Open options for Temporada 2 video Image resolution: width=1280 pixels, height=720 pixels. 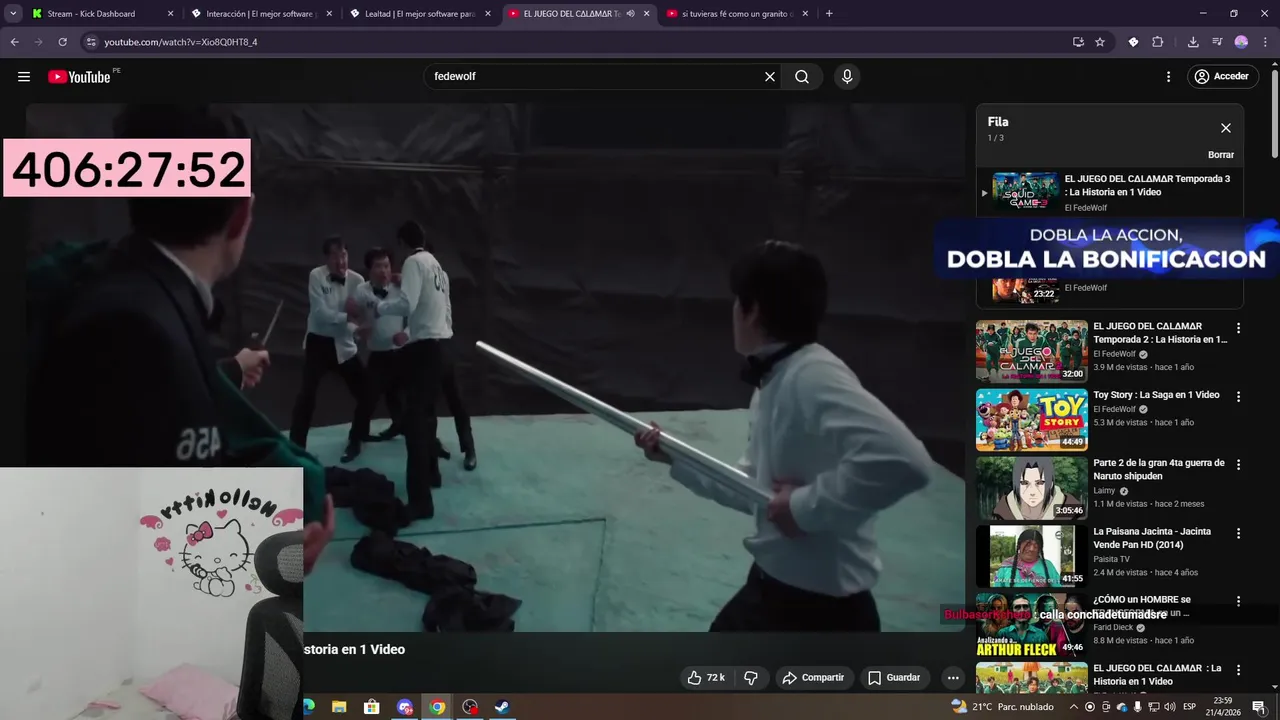(x=1238, y=328)
